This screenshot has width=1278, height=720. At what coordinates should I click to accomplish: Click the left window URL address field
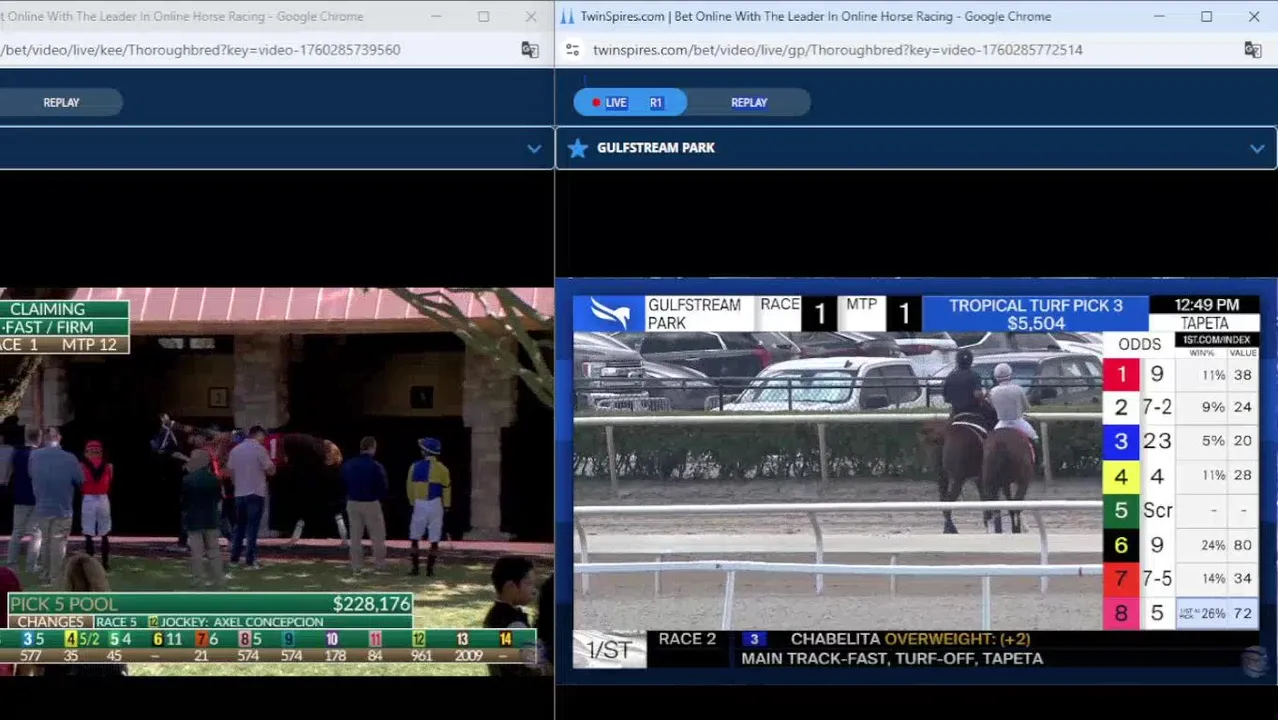click(200, 50)
